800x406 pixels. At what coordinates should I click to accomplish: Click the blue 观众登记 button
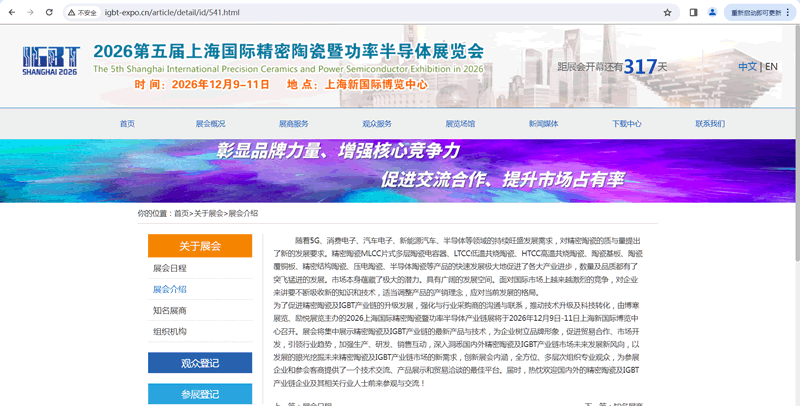point(199,363)
